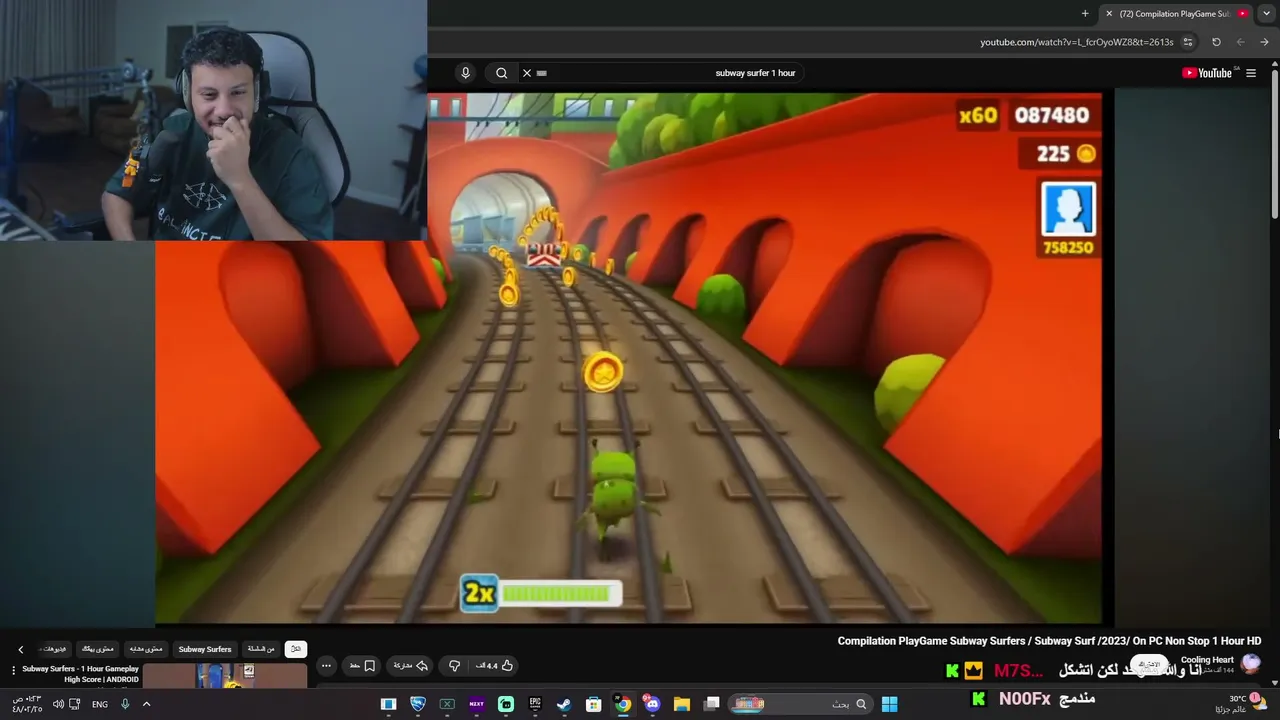
Task: Select the 'Subway Surfers' filter chip
Action: 205,649
